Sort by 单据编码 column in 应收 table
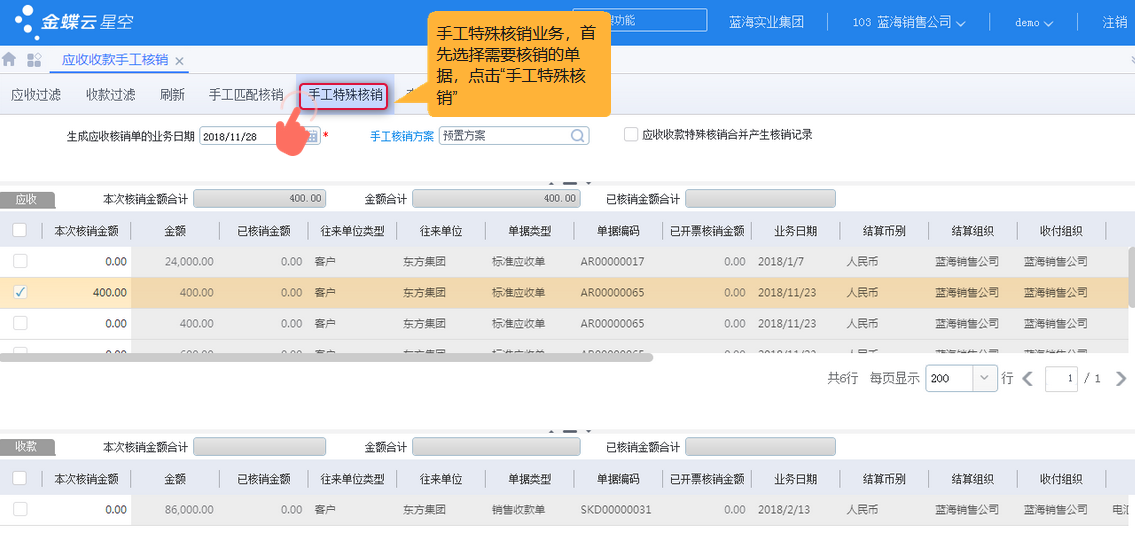This screenshot has width=1135, height=545. (618, 231)
